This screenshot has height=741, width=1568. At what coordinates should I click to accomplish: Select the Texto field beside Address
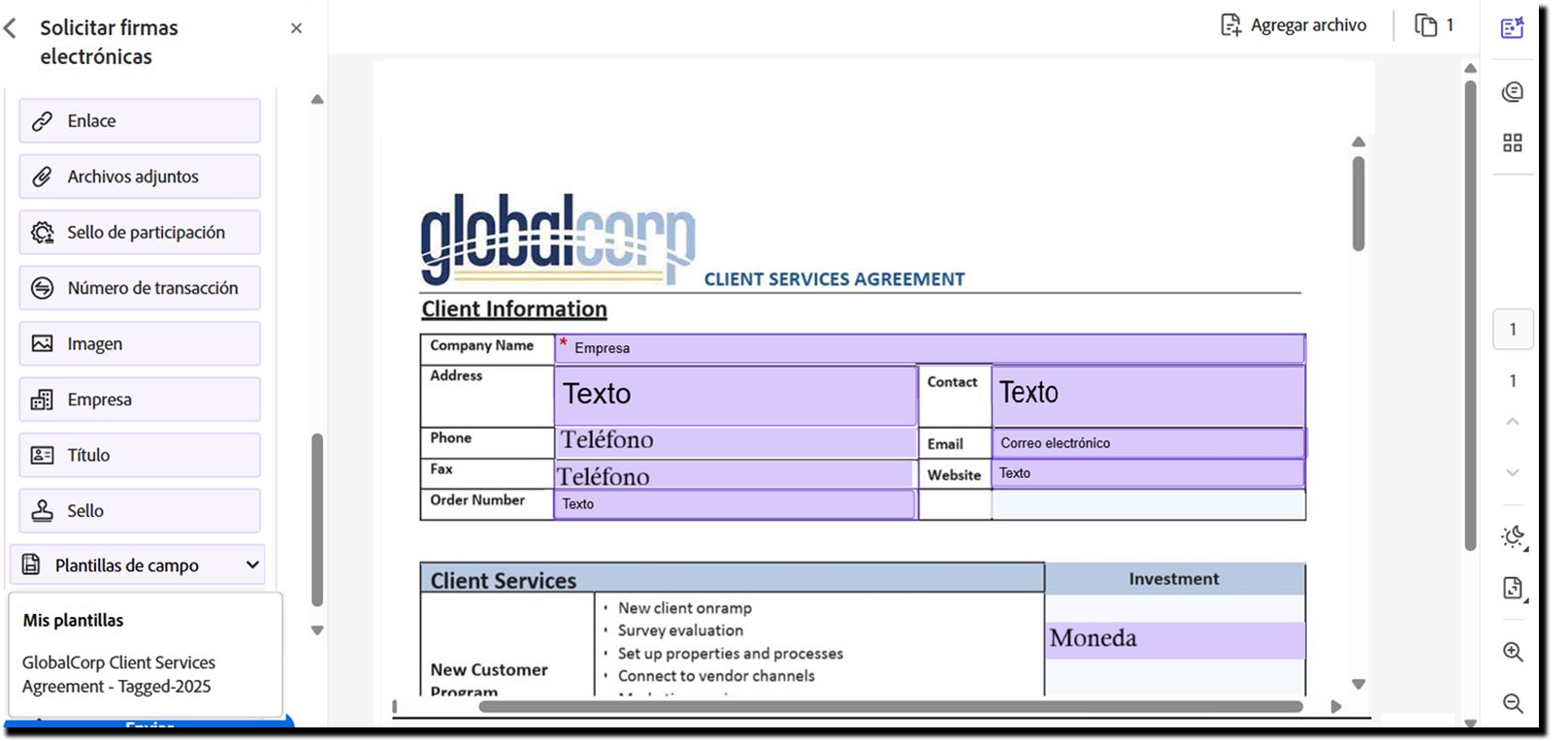coord(735,395)
